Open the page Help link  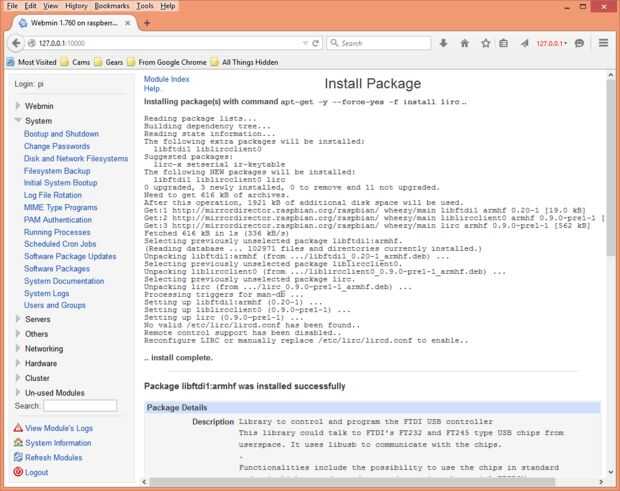coord(152,89)
